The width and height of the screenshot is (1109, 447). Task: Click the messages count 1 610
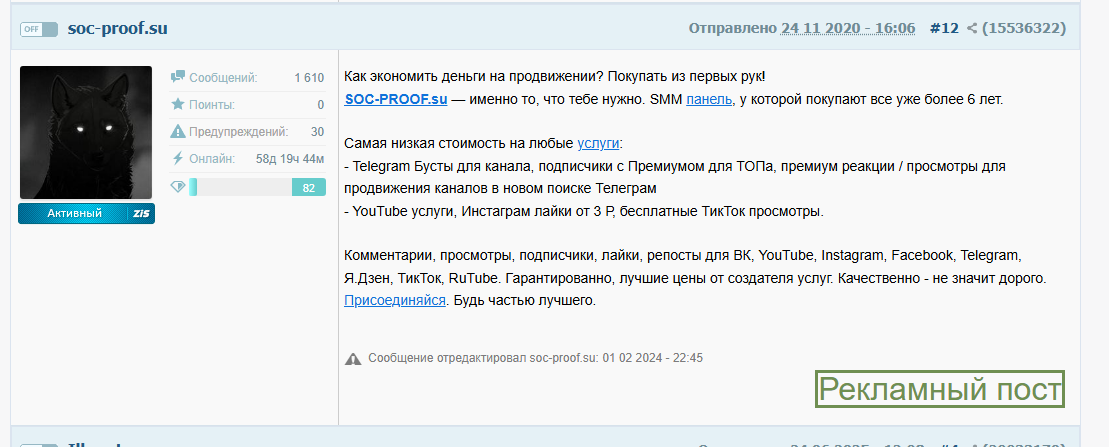[309, 78]
